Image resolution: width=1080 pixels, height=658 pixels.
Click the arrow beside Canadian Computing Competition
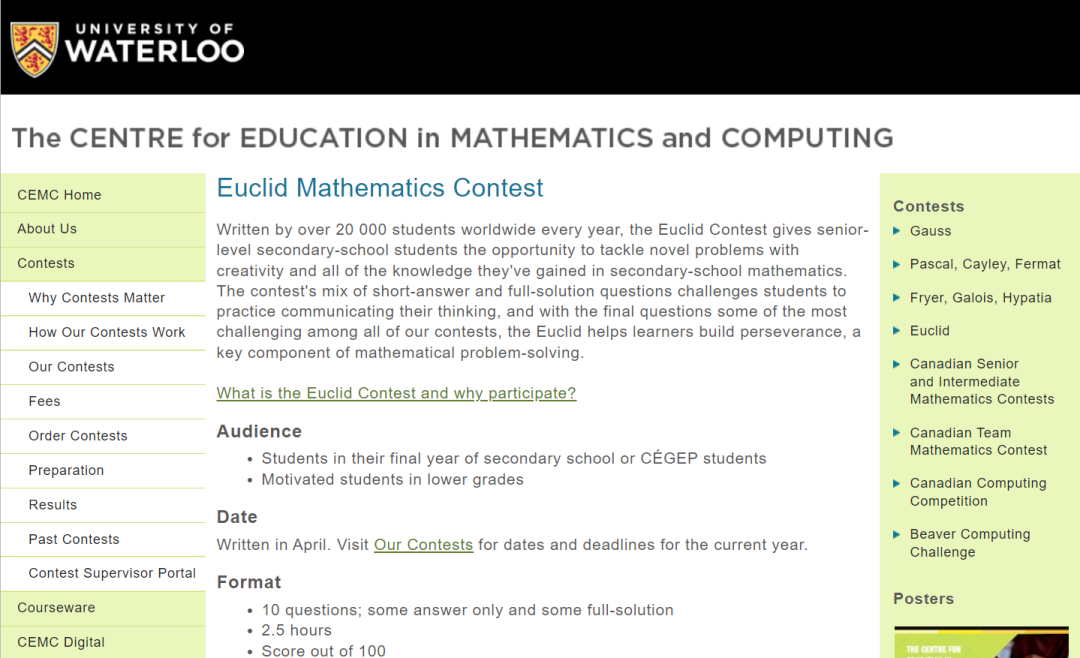pyautogui.click(x=897, y=483)
